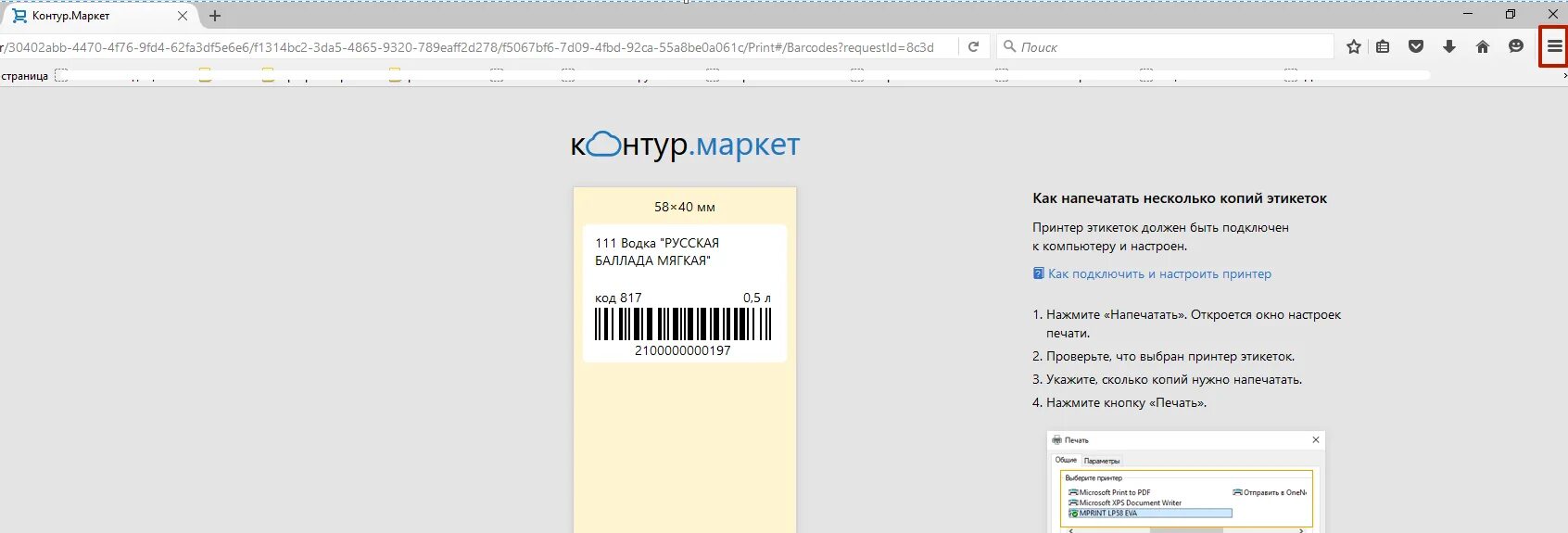Viewport: 1568px width, 533px height.
Task: Click the Контур.Маркет logo
Action: [685, 146]
